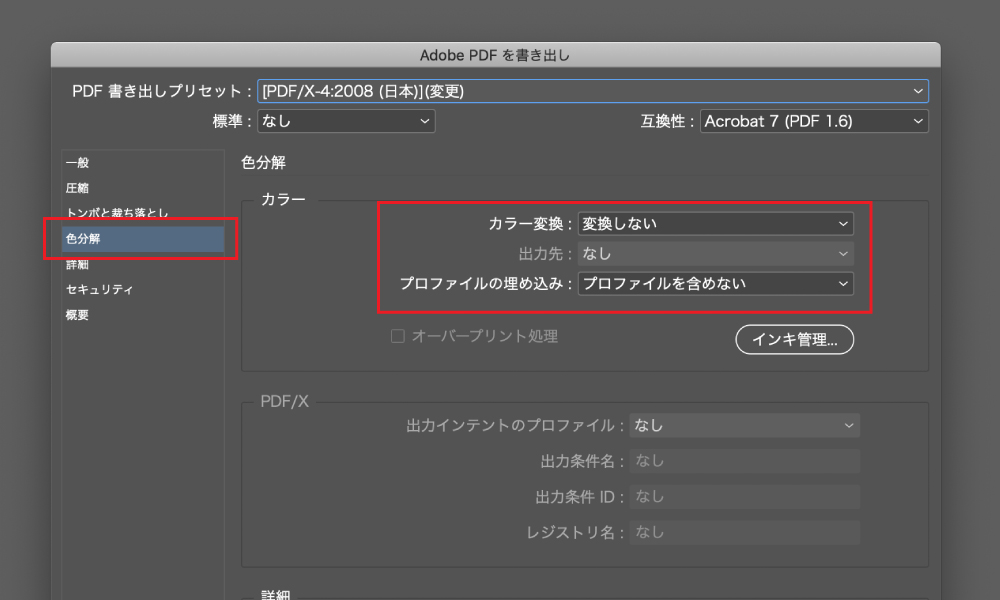Click the Adobe PDF を書き出し title bar
The height and width of the screenshot is (600, 1000).
point(495,54)
